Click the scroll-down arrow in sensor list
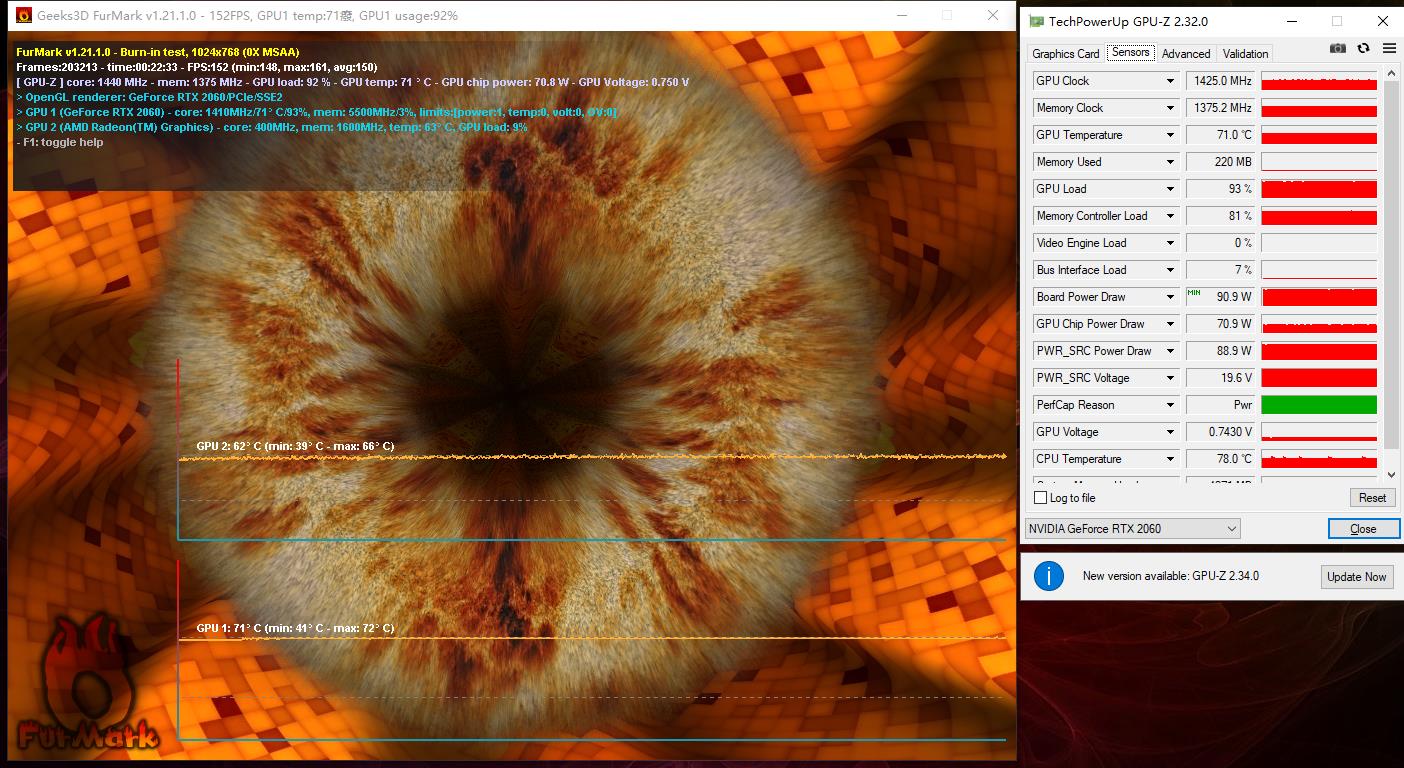The width and height of the screenshot is (1404, 768). pos(1390,475)
